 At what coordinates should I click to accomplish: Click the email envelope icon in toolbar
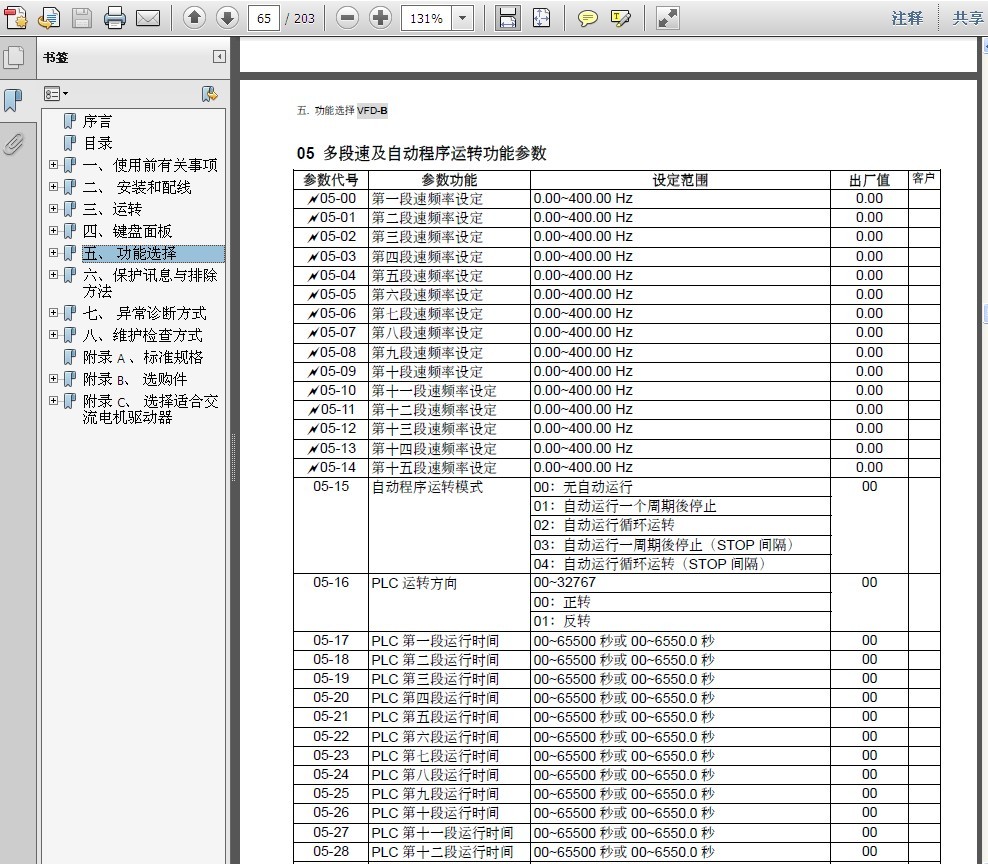tap(148, 18)
